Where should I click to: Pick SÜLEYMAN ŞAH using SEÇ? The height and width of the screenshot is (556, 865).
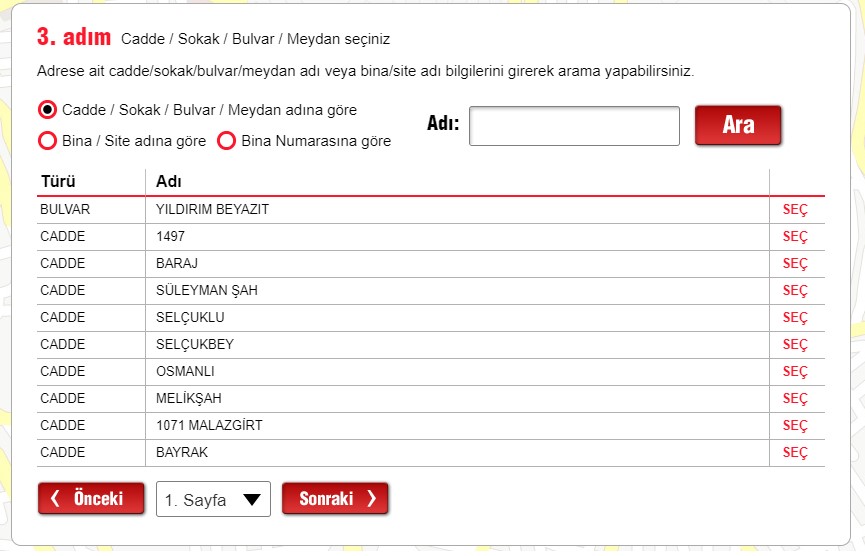pos(795,291)
